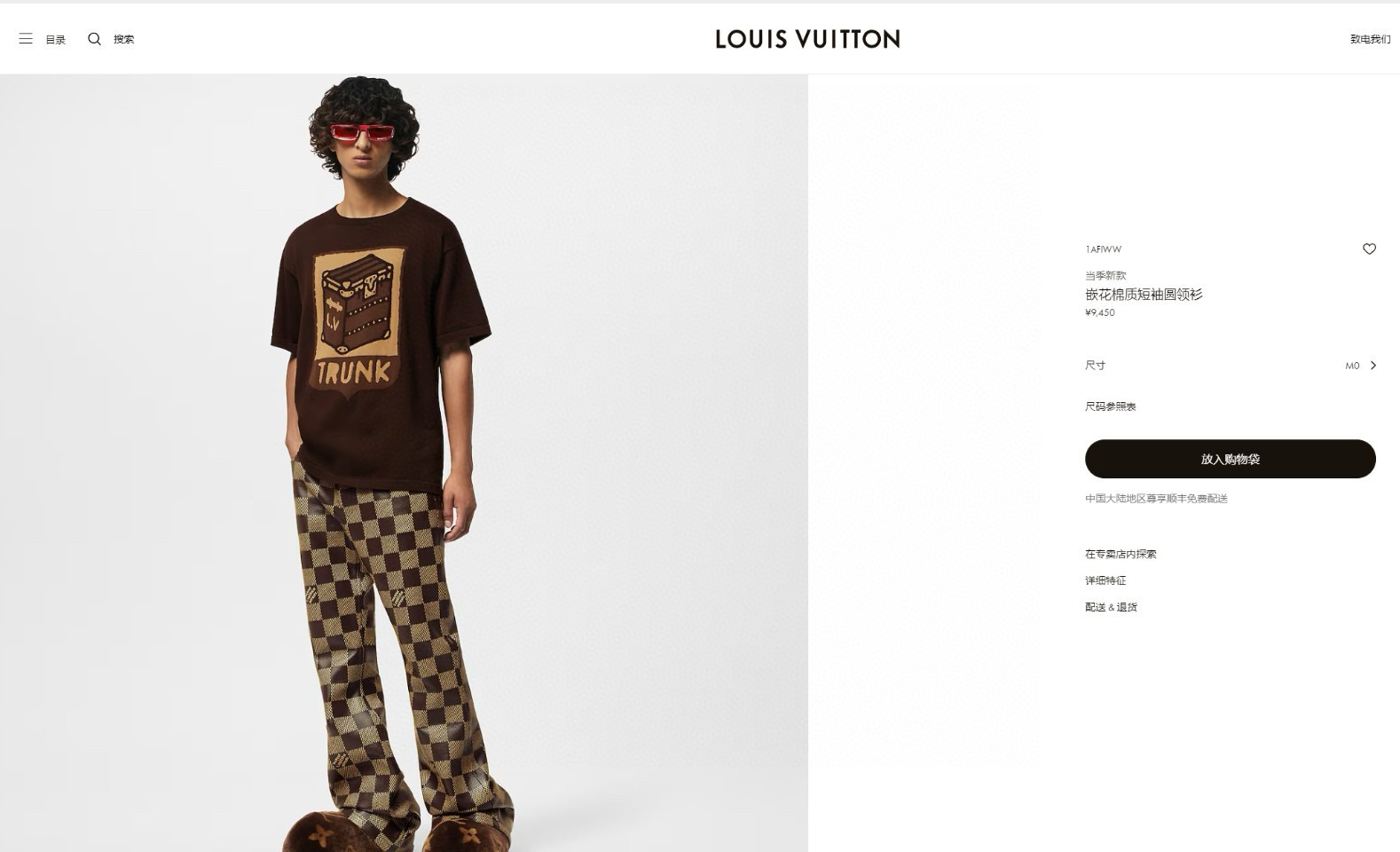
Task: Open the 尺码参照表 size guide
Action: pos(1111,406)
